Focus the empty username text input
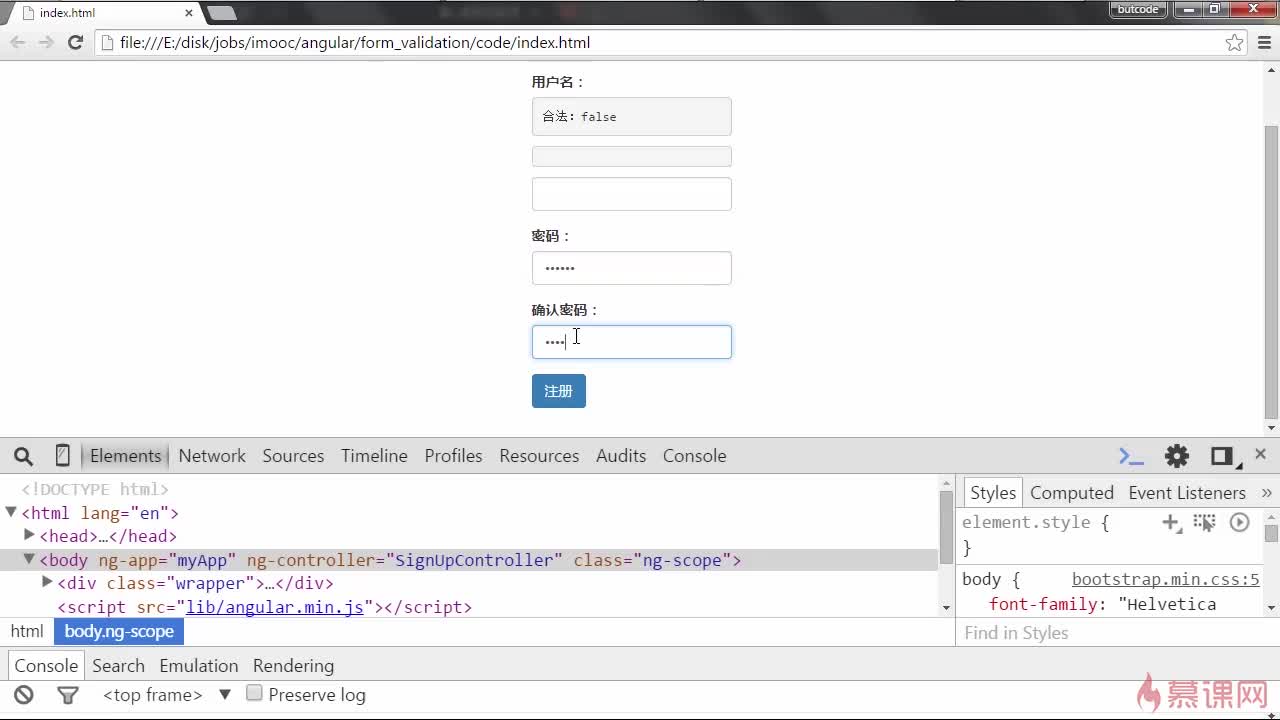This screenshot has height=720, width=1280. 632,194
